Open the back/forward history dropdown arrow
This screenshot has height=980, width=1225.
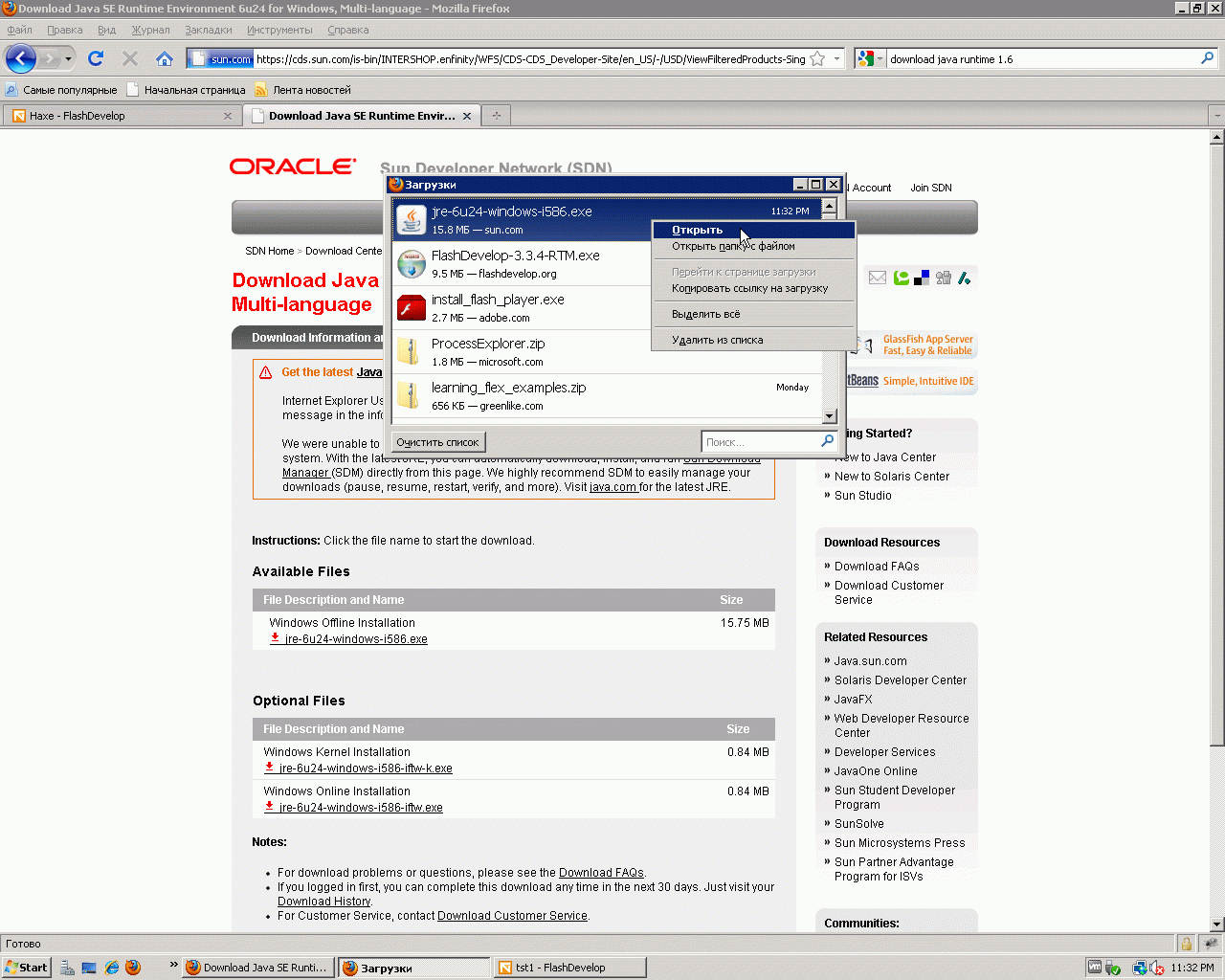[68, 59]
